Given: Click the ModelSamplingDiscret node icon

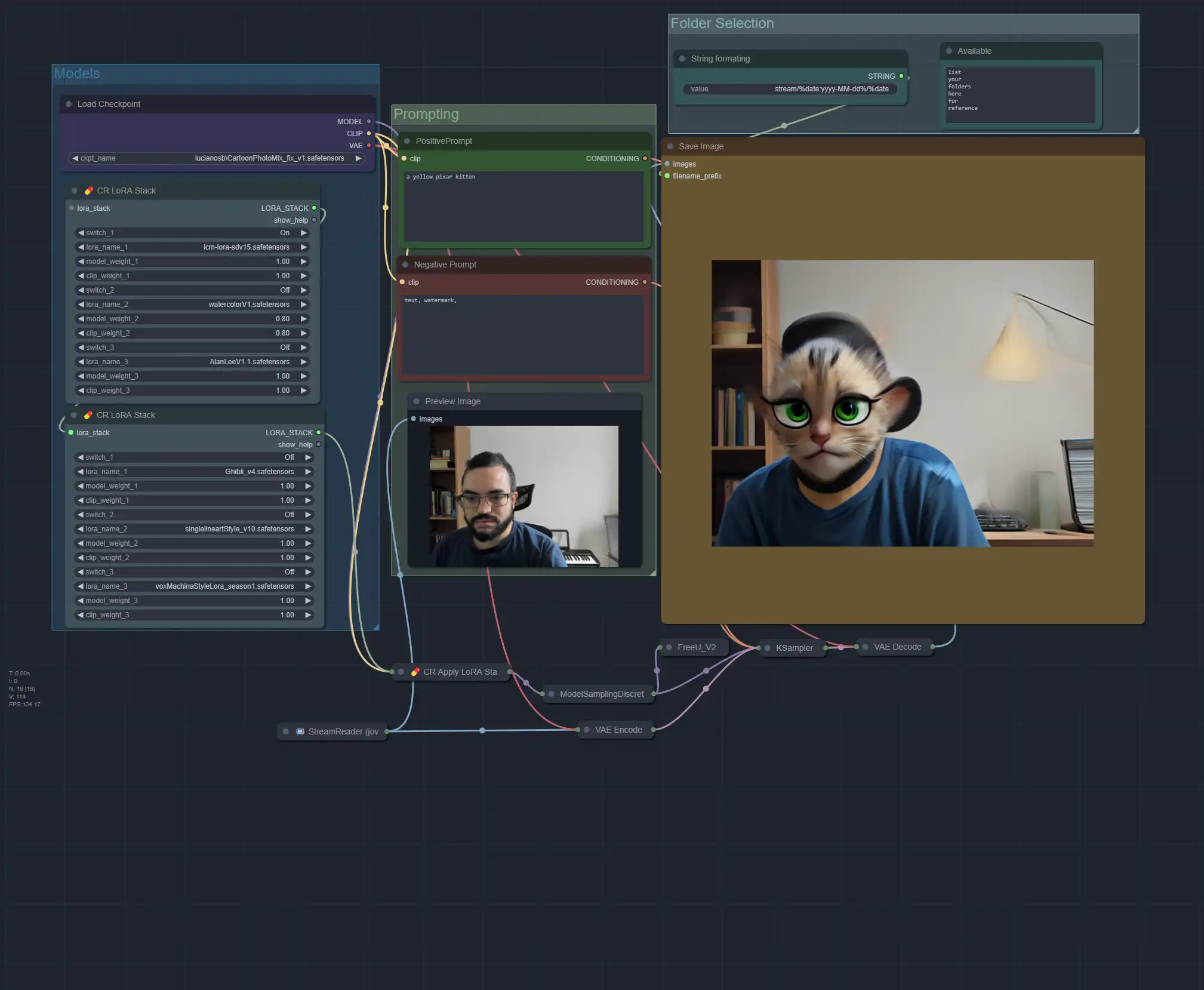Looking at the screenshot, I should coord(553,693).
